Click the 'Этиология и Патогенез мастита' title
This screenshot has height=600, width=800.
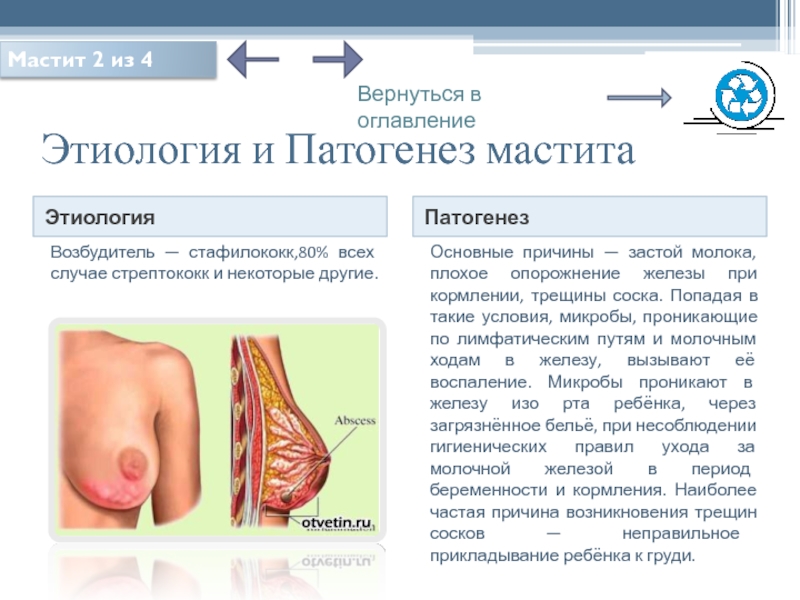(338, 150)
